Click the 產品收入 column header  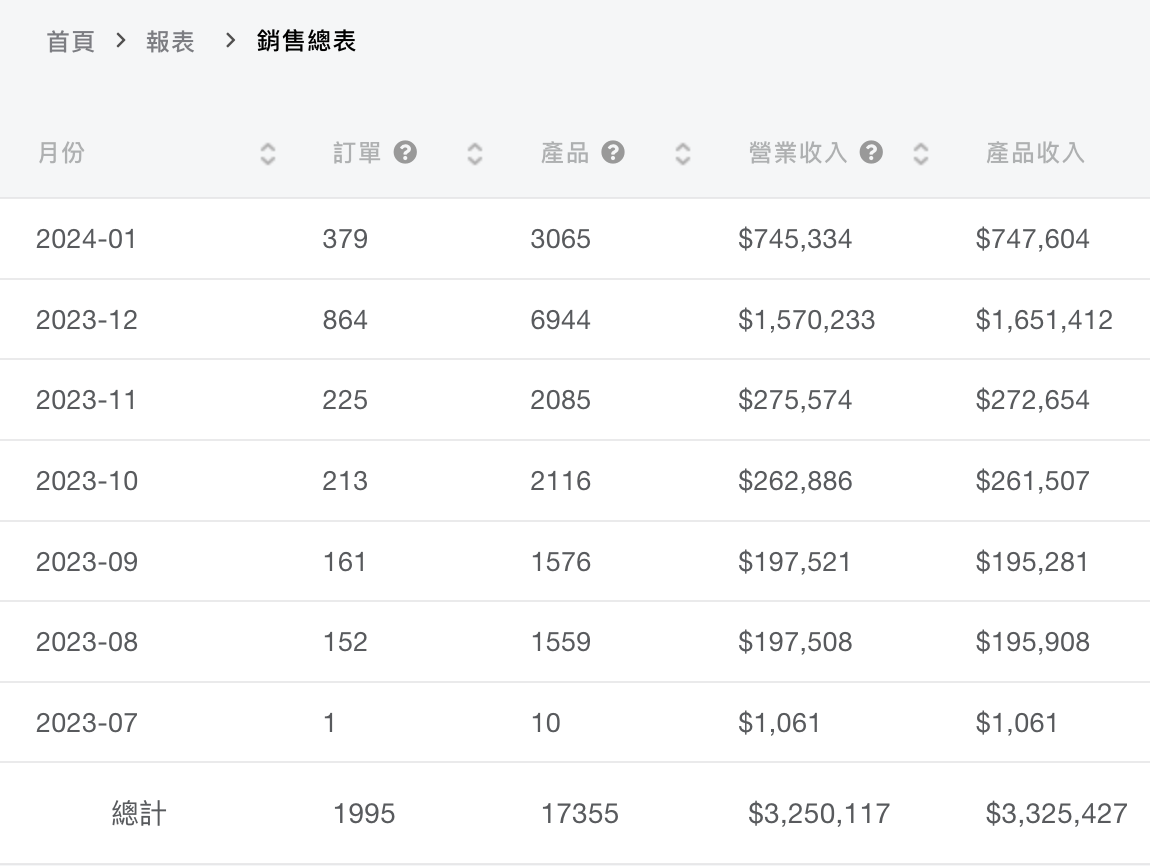(1035, 153)
